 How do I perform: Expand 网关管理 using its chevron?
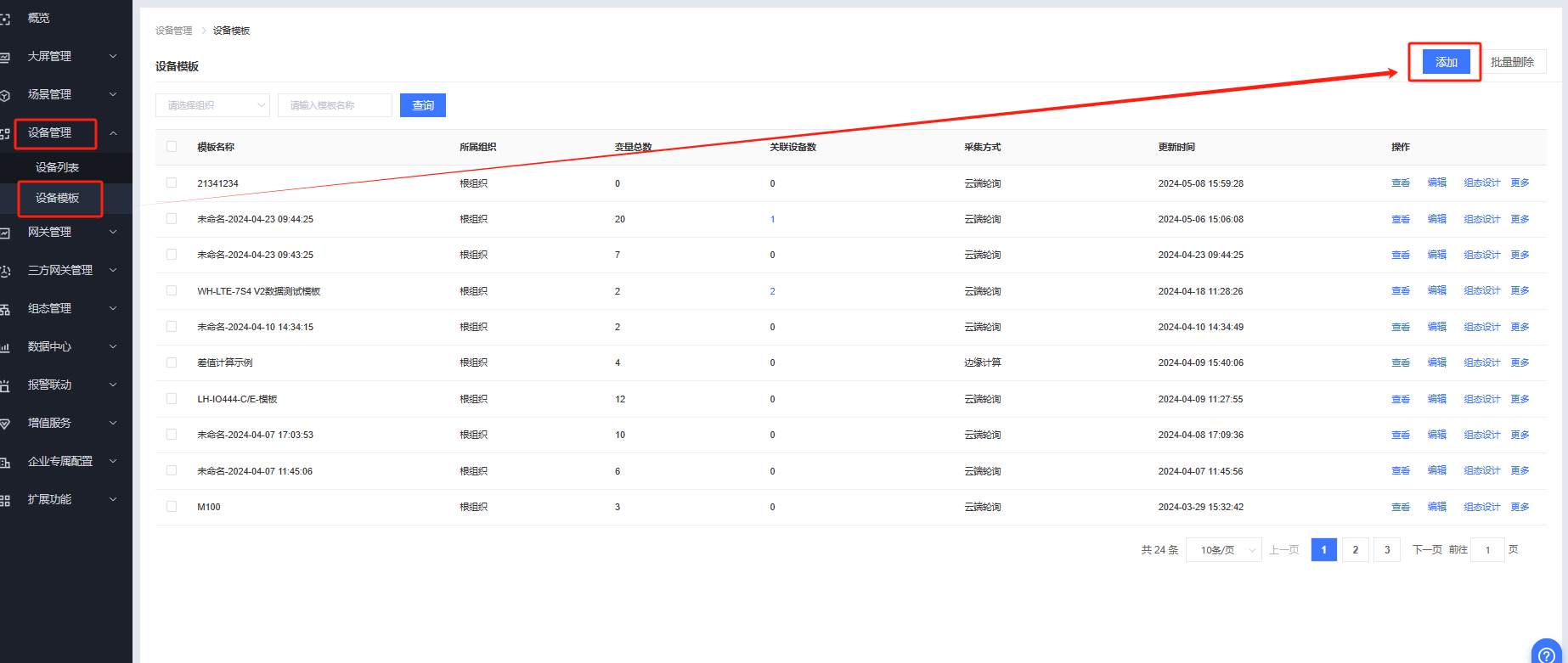click(113, 232)
